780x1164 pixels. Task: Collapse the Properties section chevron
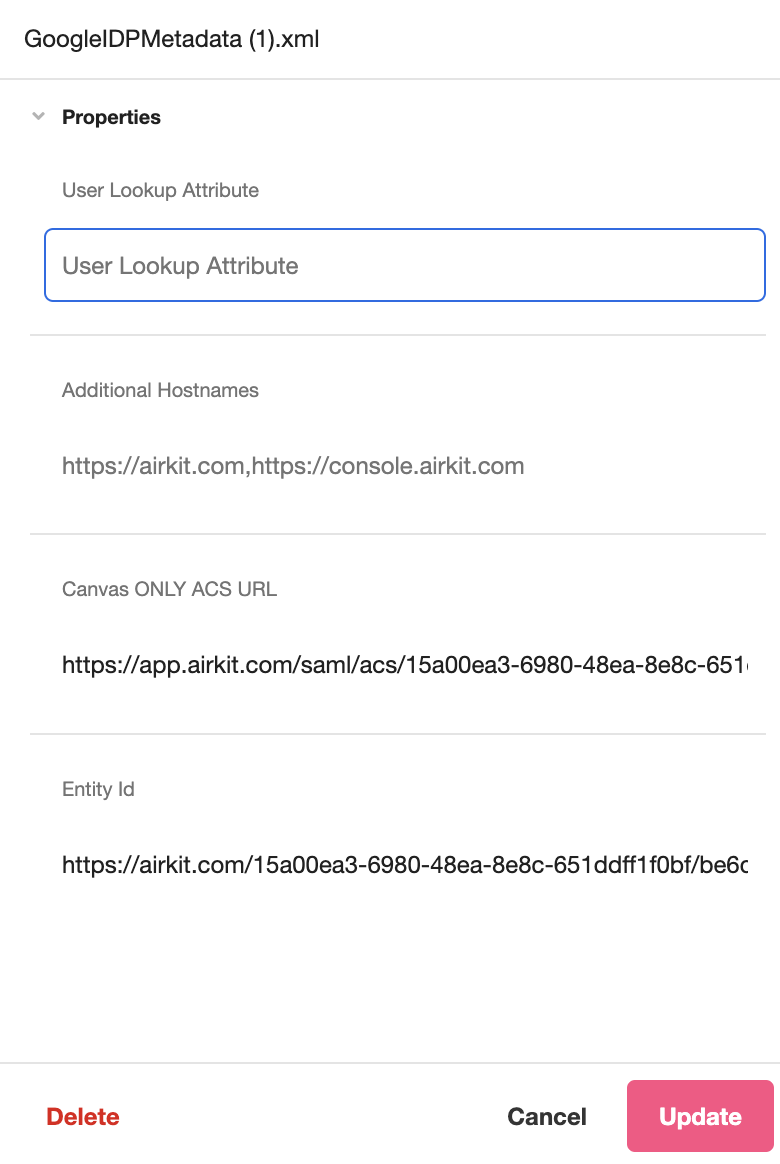click(x=39, y=117)
